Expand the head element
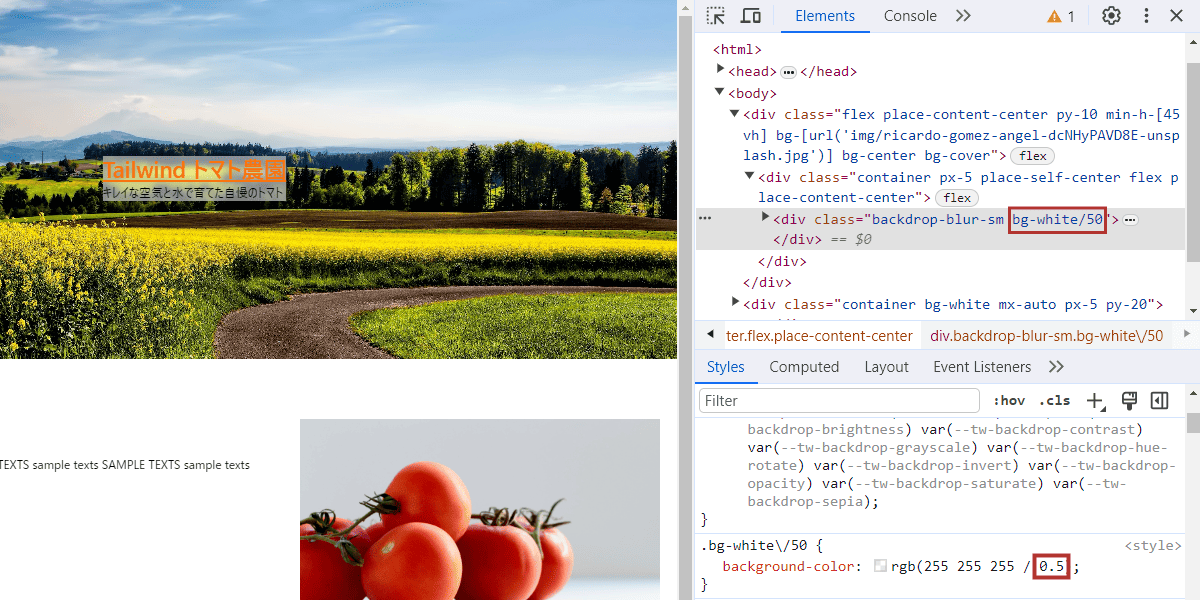Viewport: 1200px width, 600px height. pos(720,69)
